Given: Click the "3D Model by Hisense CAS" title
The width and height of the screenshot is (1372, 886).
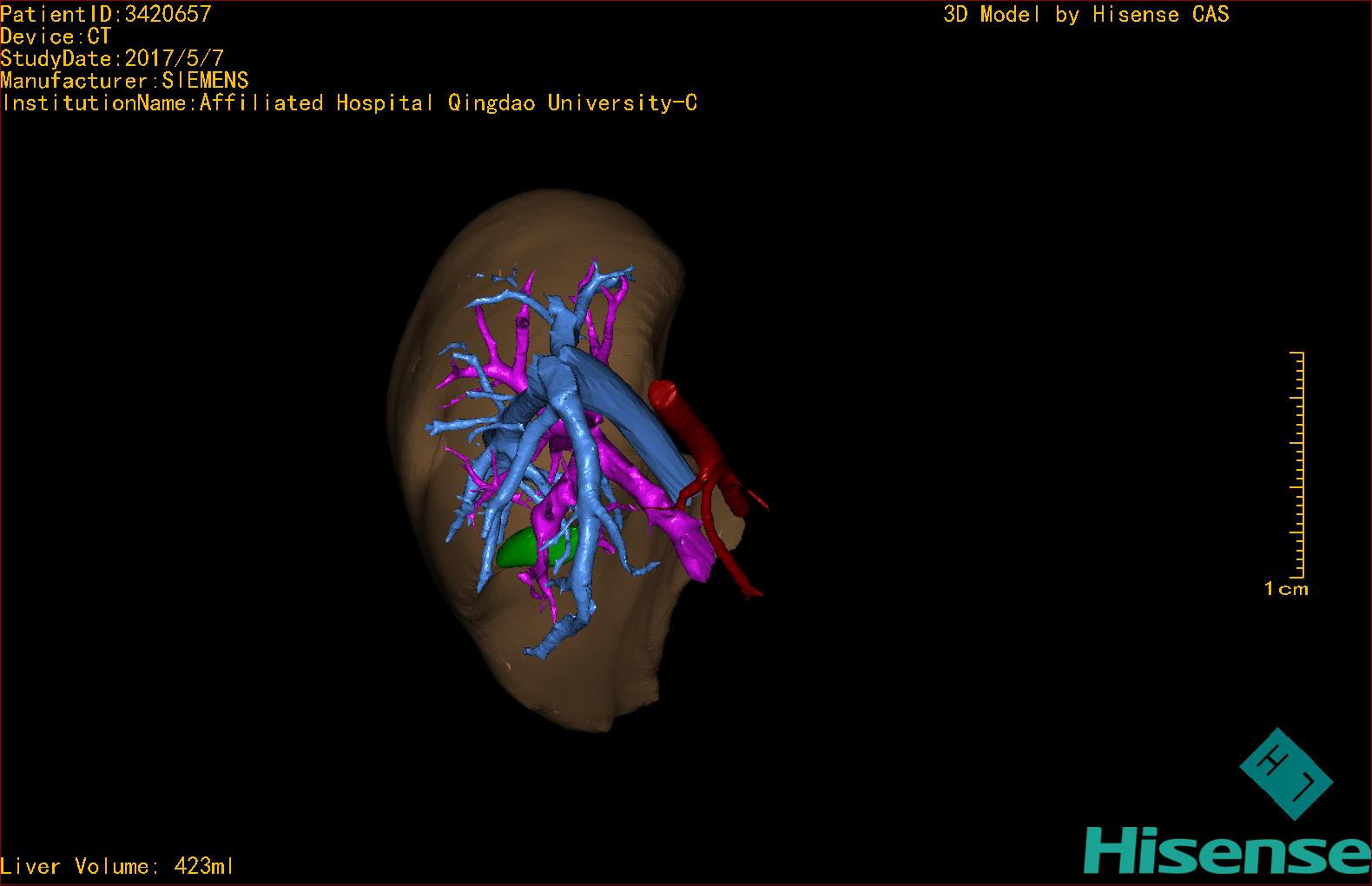Looking at the screenshot, I should 1086,15.
